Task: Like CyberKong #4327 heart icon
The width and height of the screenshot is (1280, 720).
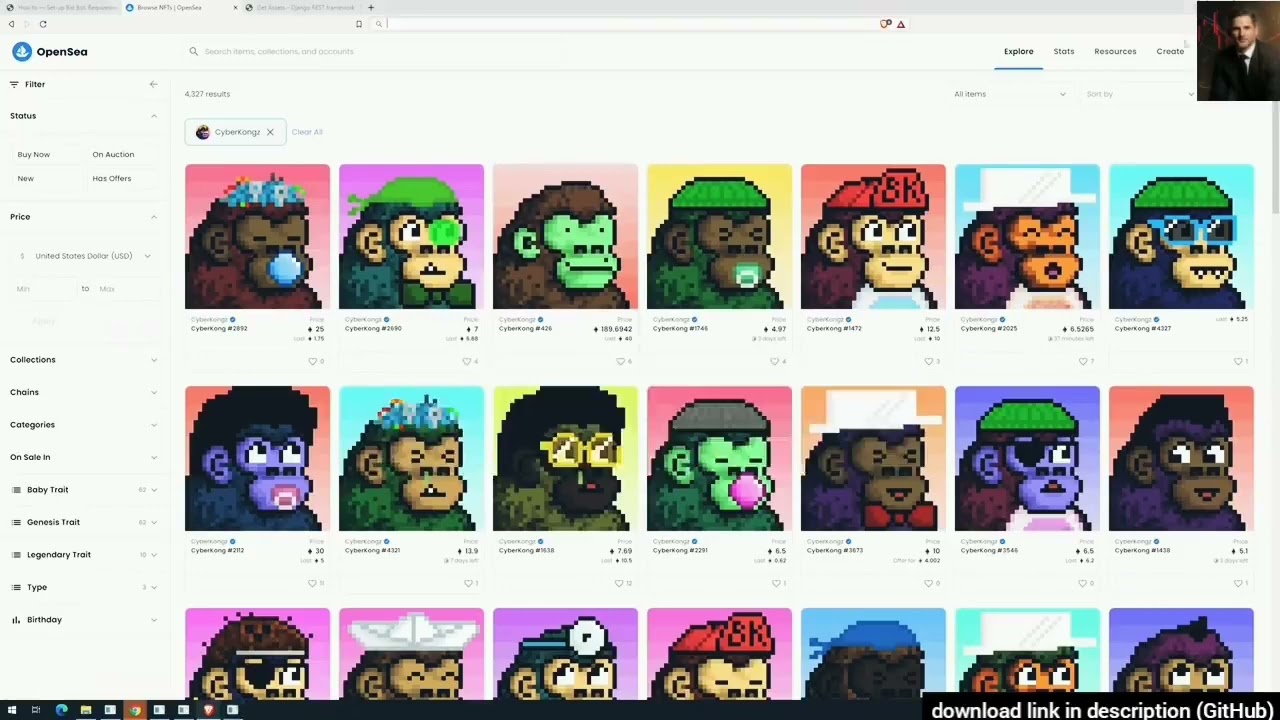Action: click(1236, 361)
